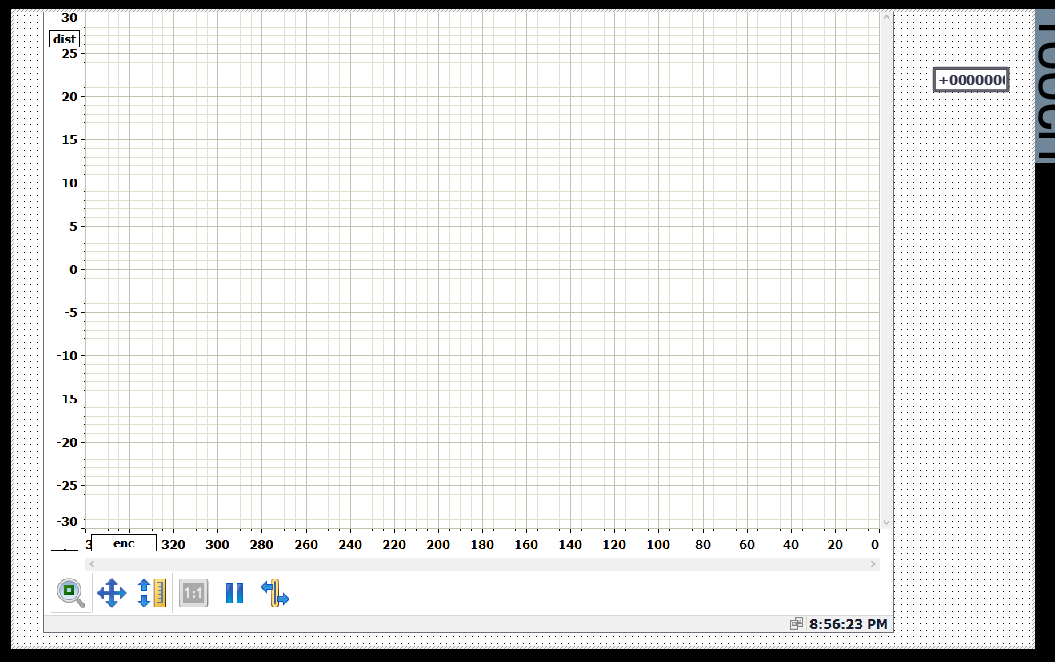
Task: Toggle the horizontal cursor arrows tool
Action: [275, 593]
